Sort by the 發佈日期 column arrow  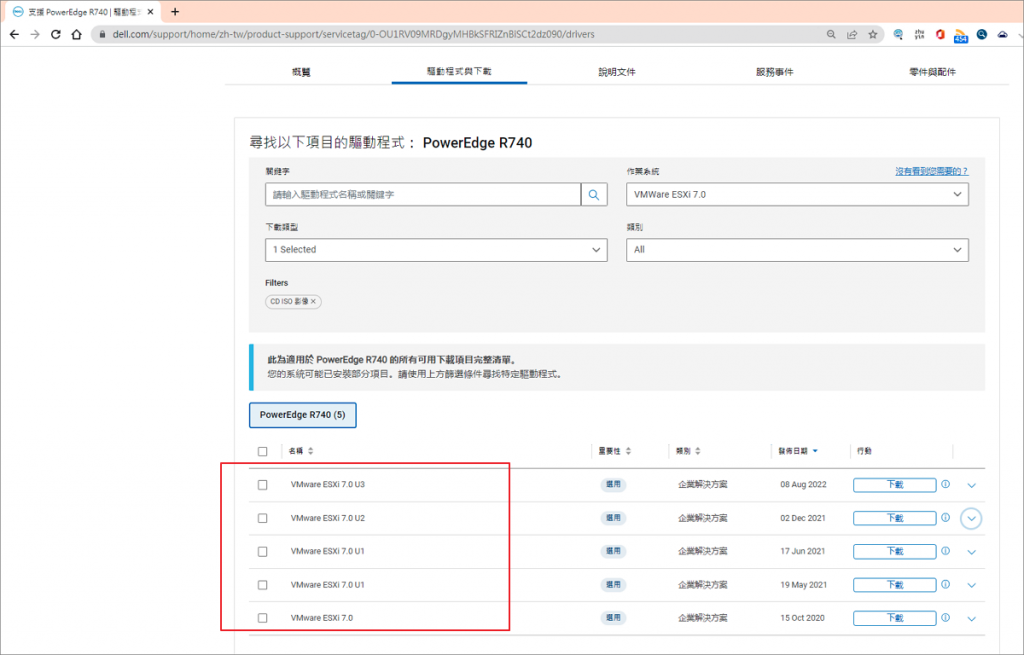click(815, 451)
